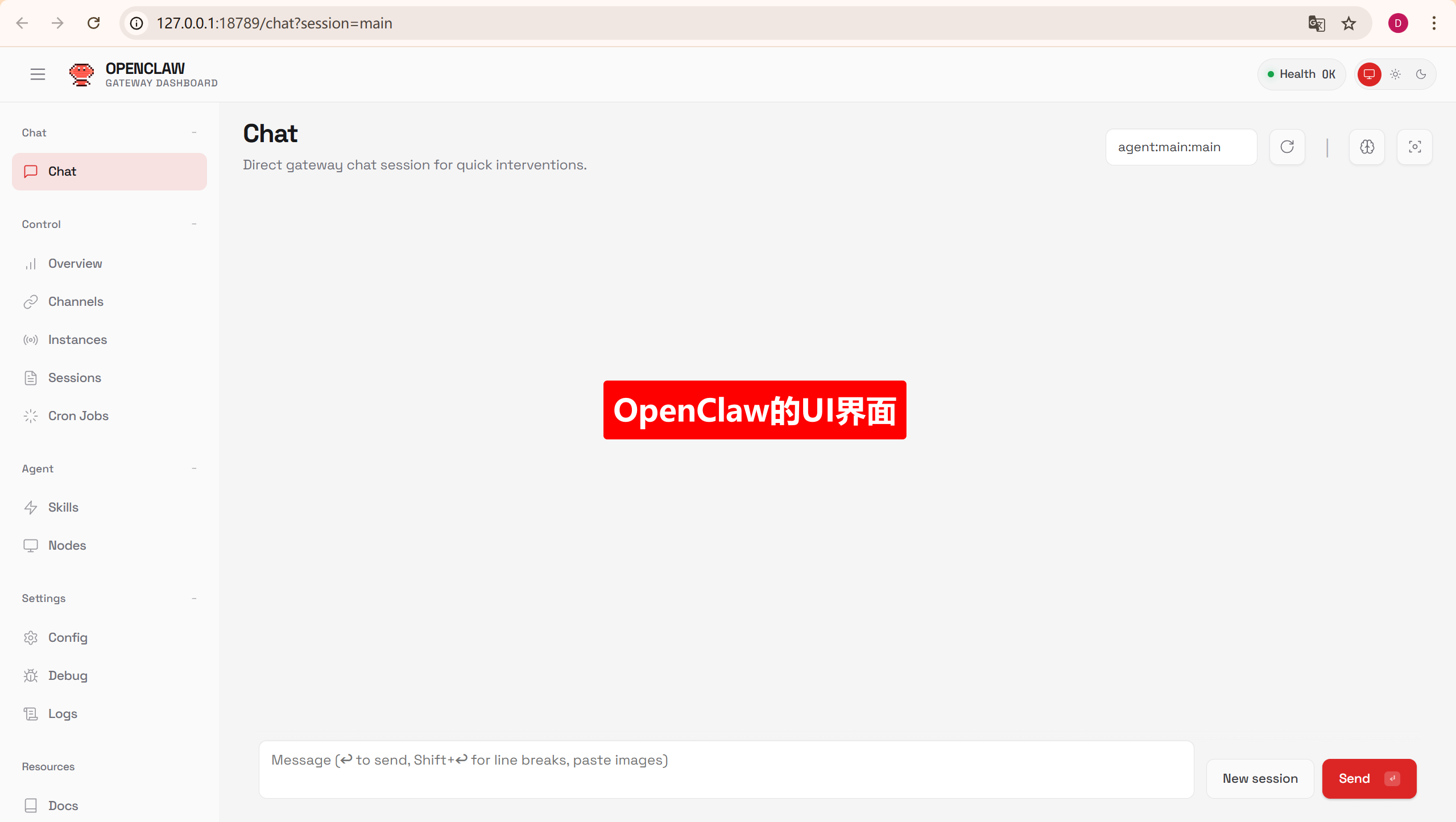Check the Health OK status indicator
1456x822 pixels.
(x=1301, y=74)
